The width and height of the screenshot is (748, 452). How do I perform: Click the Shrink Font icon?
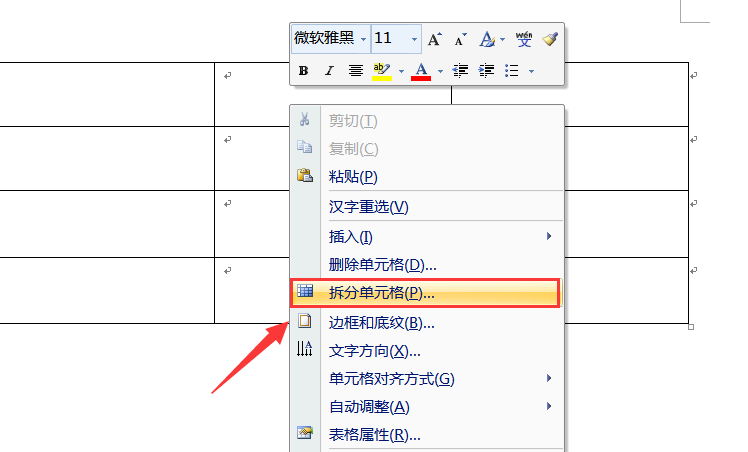(460, 39)
